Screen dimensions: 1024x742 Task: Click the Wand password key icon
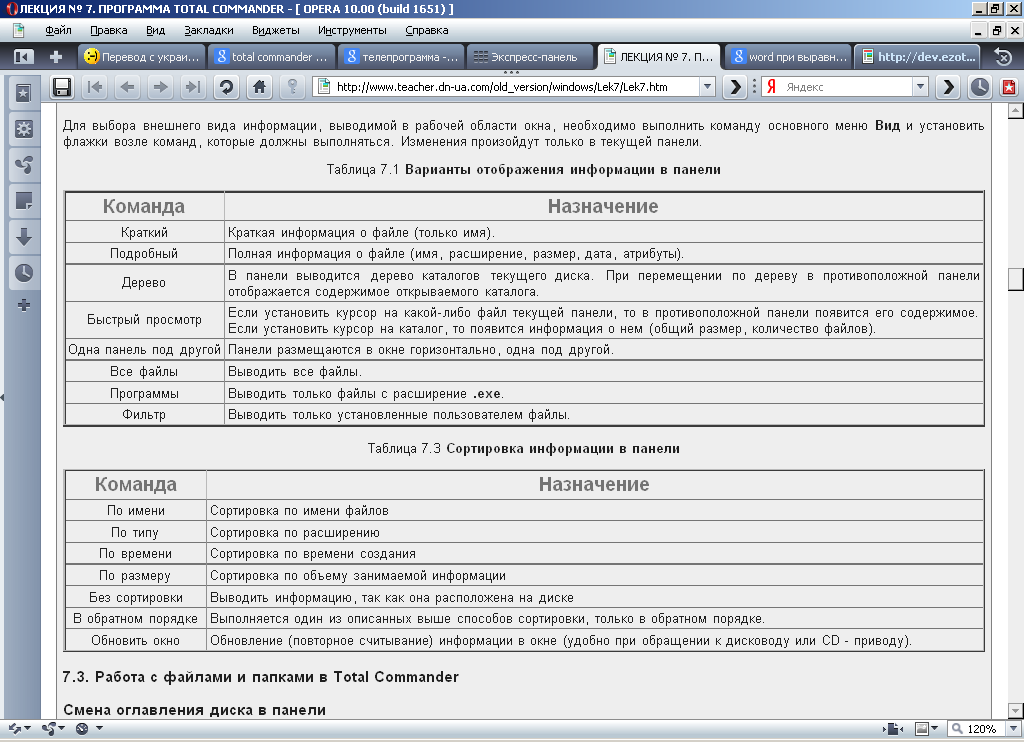click(293, 87)
